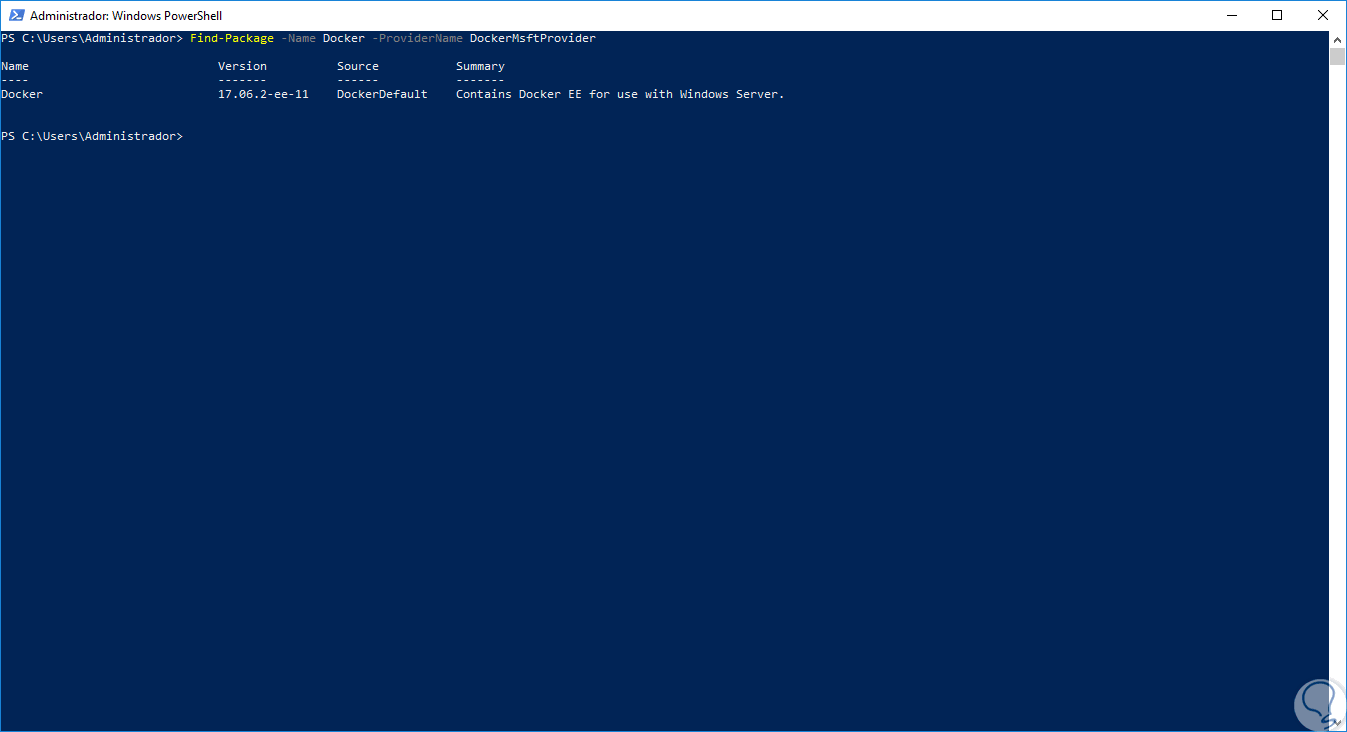Click the 'DockerDefault' source value
1347x732 pixels.
coord(382,94)
